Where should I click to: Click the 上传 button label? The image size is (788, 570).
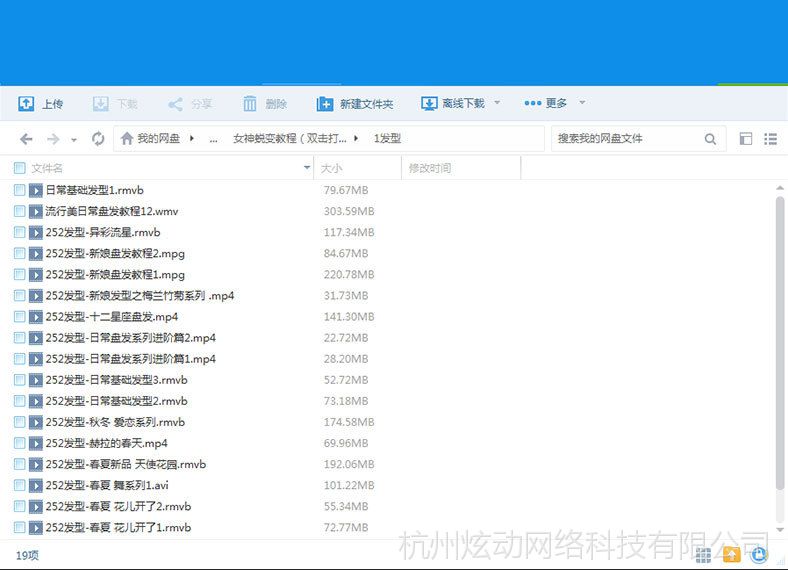click(52, 104)
